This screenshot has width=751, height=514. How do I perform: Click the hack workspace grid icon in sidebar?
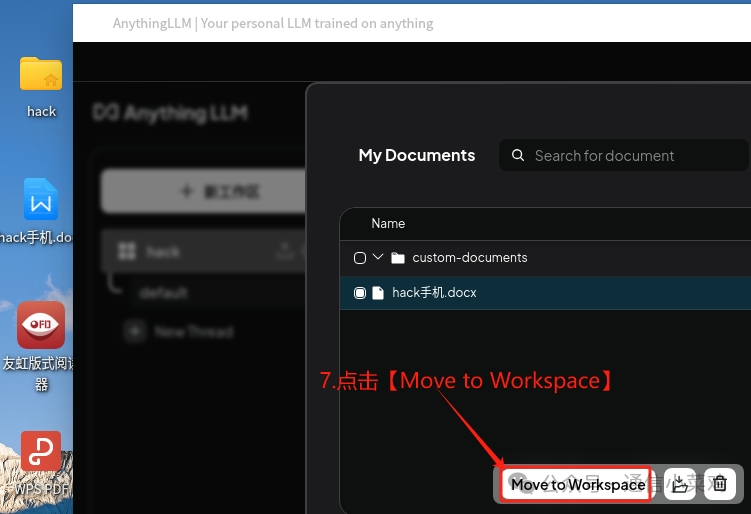(x=127, y=251)
